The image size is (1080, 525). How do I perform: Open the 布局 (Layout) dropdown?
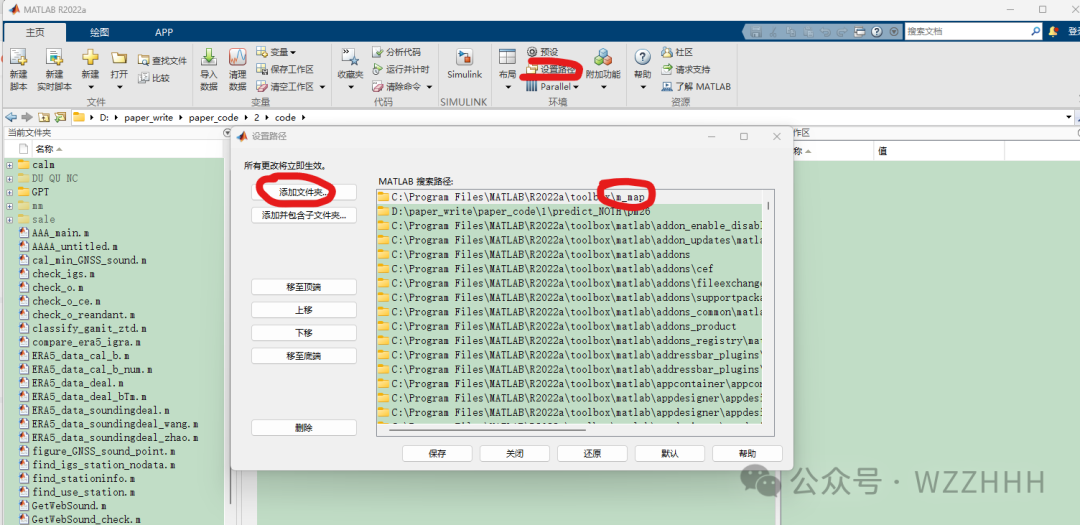pos(508,88)
